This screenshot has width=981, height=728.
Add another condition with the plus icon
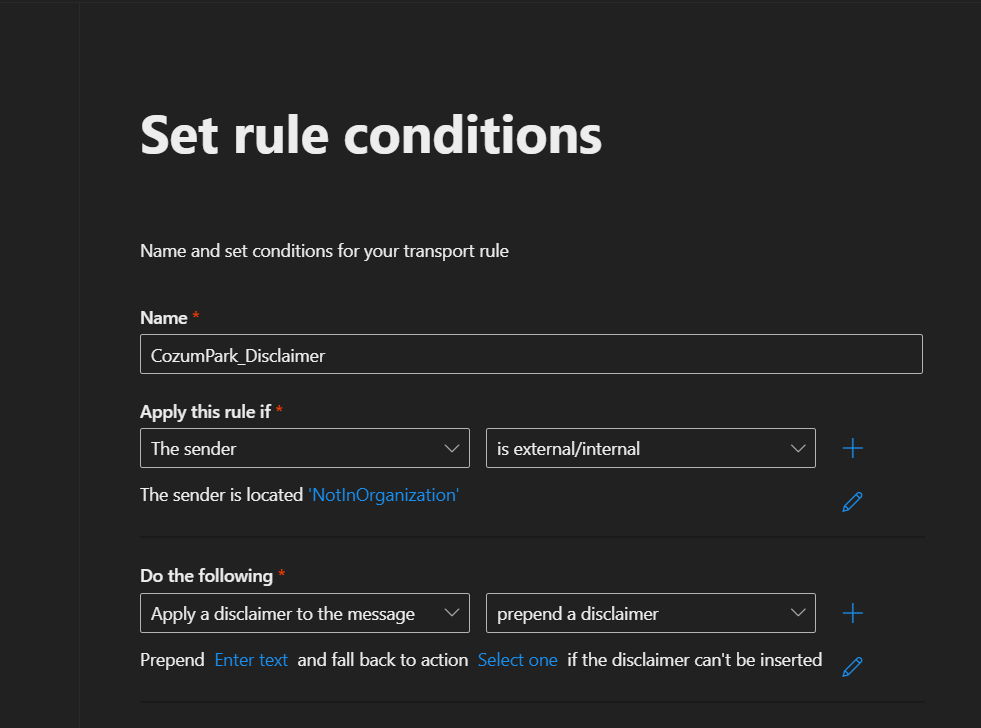click(852, 448)
